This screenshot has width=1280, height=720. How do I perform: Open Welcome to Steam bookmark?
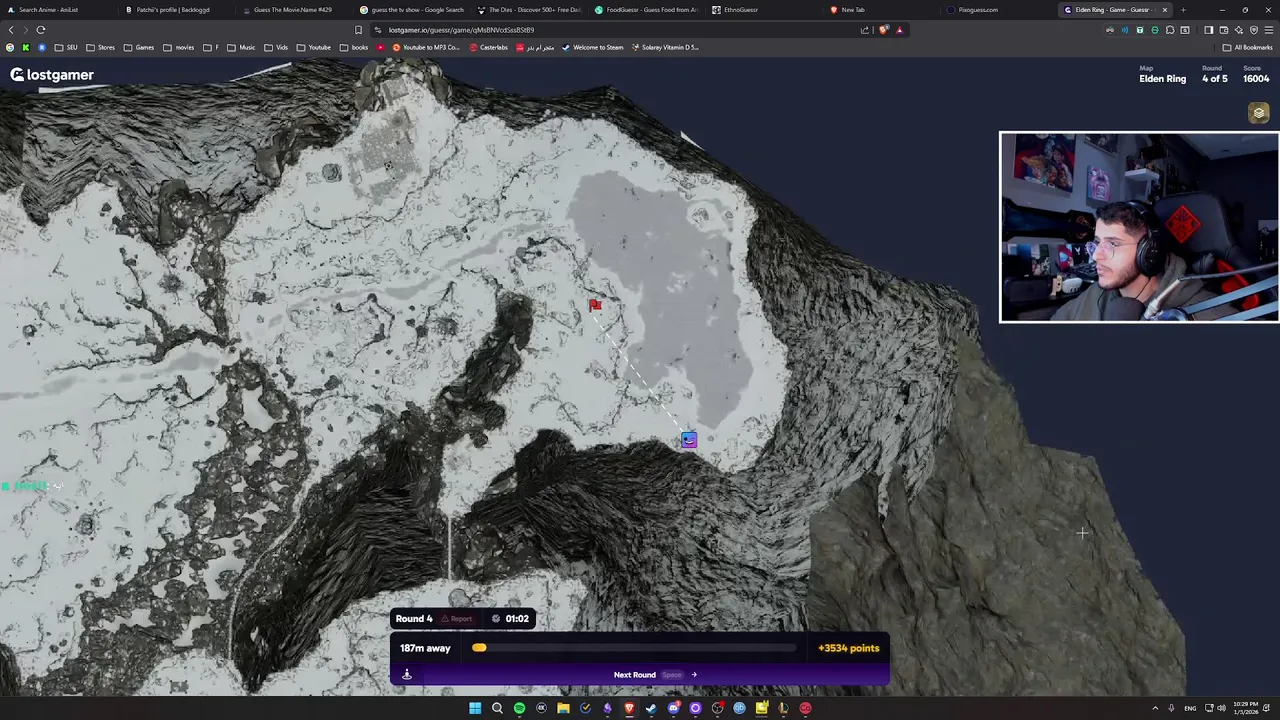[593, 47]
